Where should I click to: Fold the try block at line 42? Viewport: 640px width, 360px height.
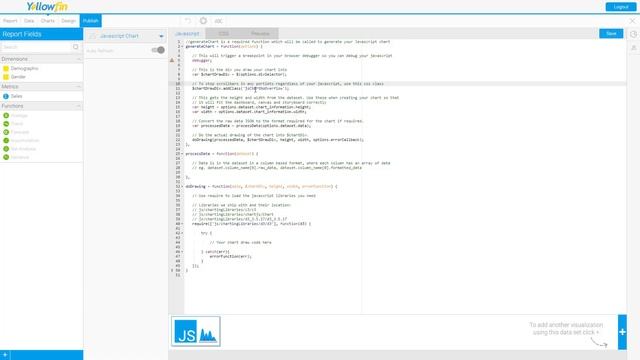click(x=182, y=233)
